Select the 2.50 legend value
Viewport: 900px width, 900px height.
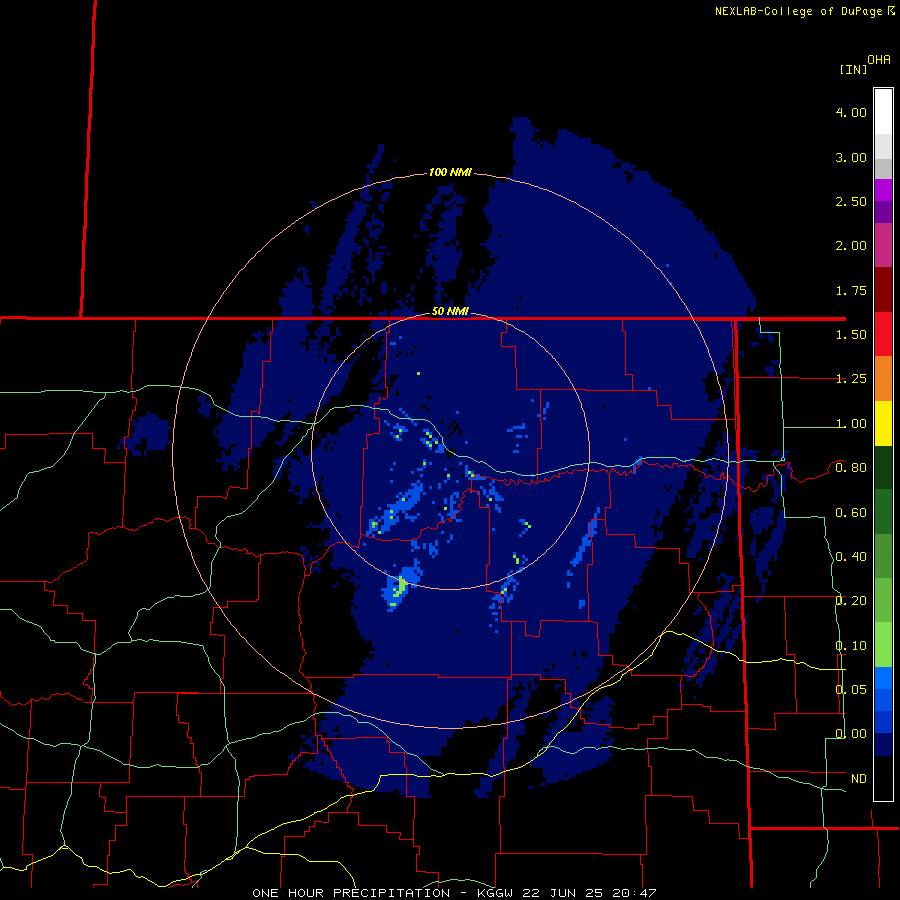851,201
